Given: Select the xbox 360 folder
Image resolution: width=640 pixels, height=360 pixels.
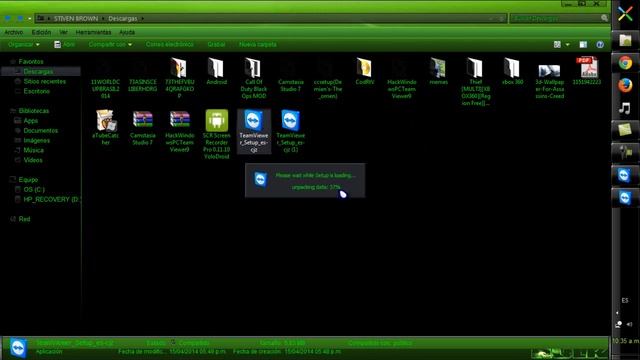Looking at the screenshot, I should click(x=512, y=71).
